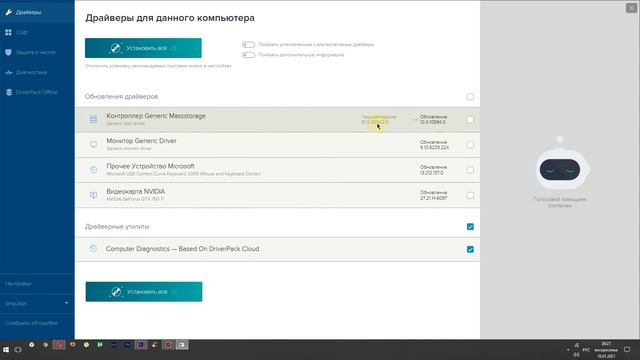Click the grid icon beside Софт

[x=8, y=32]
